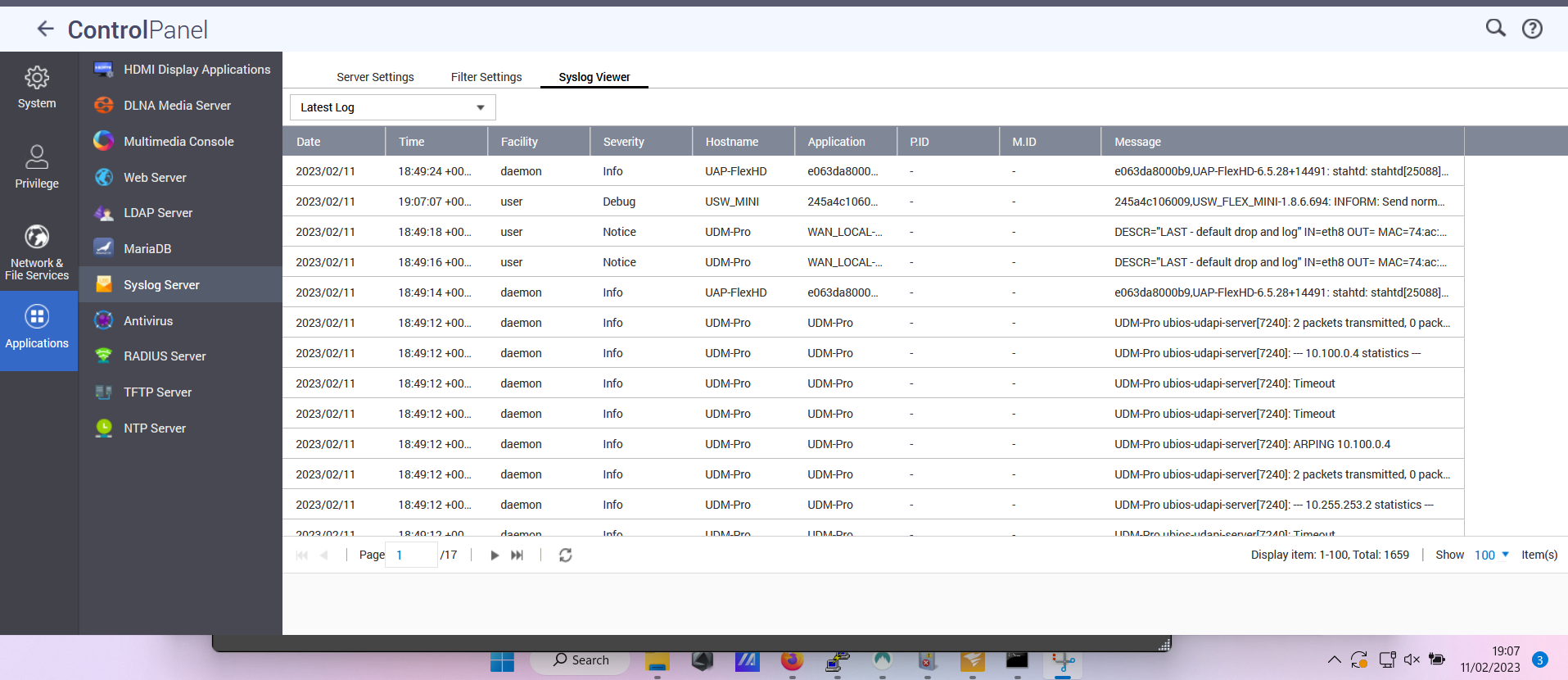Screen dimensions: 1568x680
Task: Open the help question mark icon
Action: (1532, 29)
